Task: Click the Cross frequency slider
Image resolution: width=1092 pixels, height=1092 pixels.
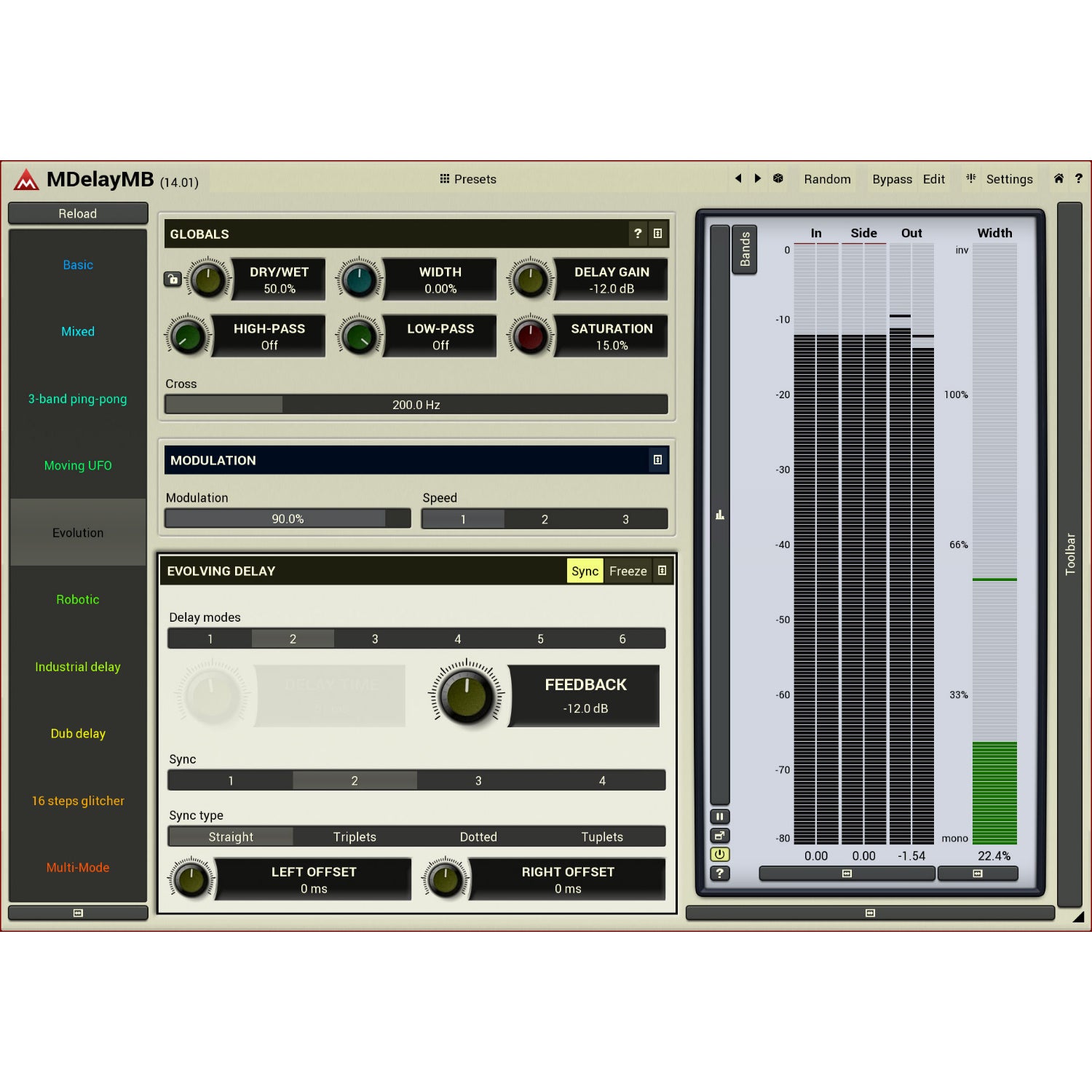Action: click(x=416, y=405)
